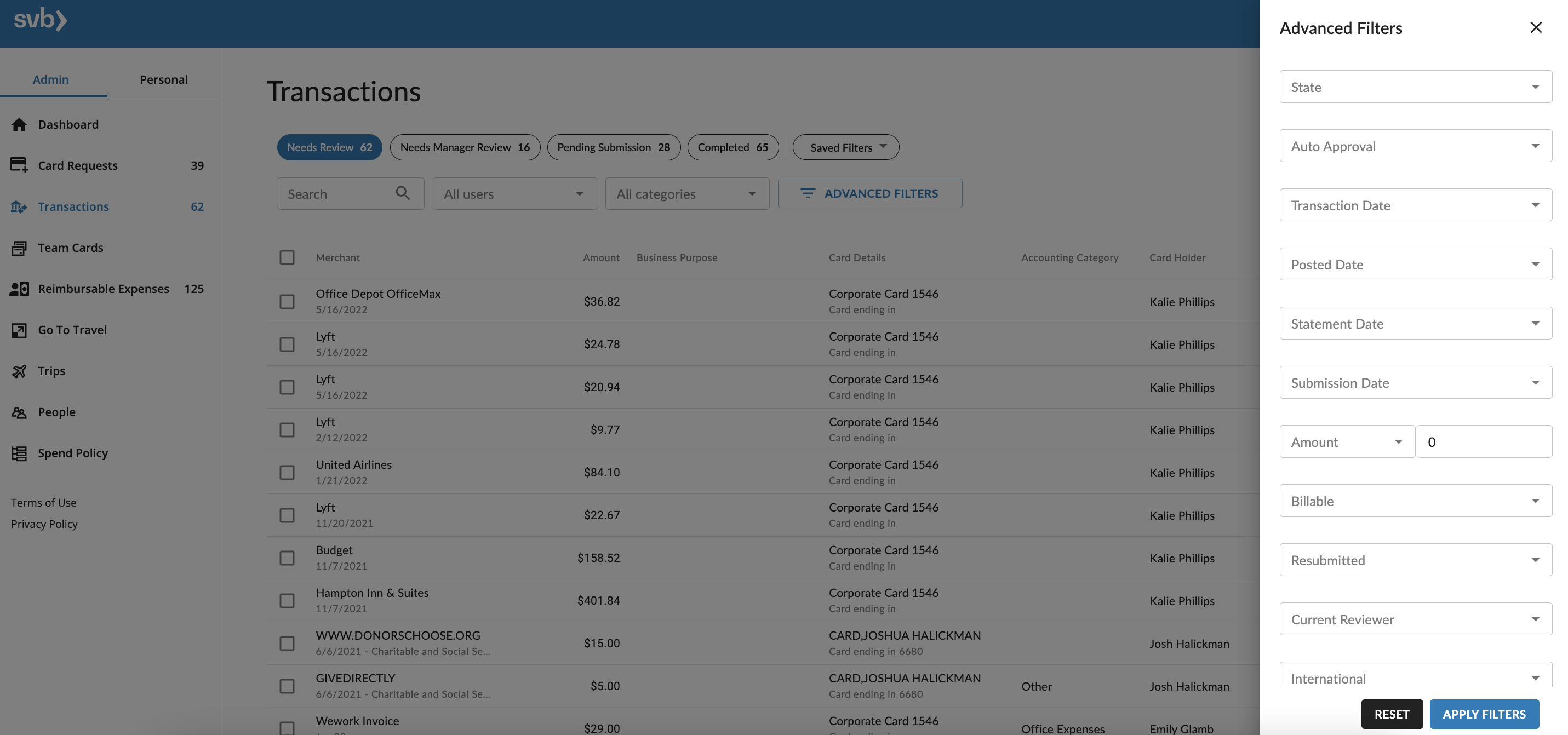Select Pending Submission 28 filter

coord(614,147)
